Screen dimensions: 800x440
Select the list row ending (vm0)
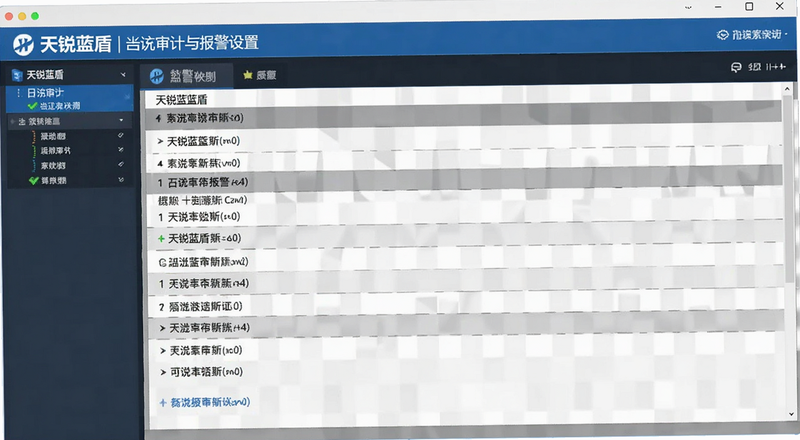(x=463, y=163)
